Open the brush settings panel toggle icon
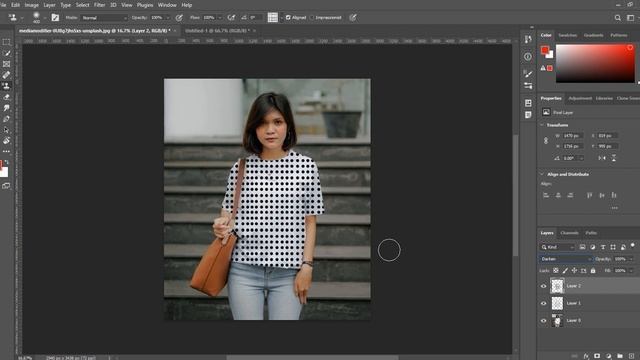Image resolution: width=640 pixels, height=360 pixels. point(55,18)
